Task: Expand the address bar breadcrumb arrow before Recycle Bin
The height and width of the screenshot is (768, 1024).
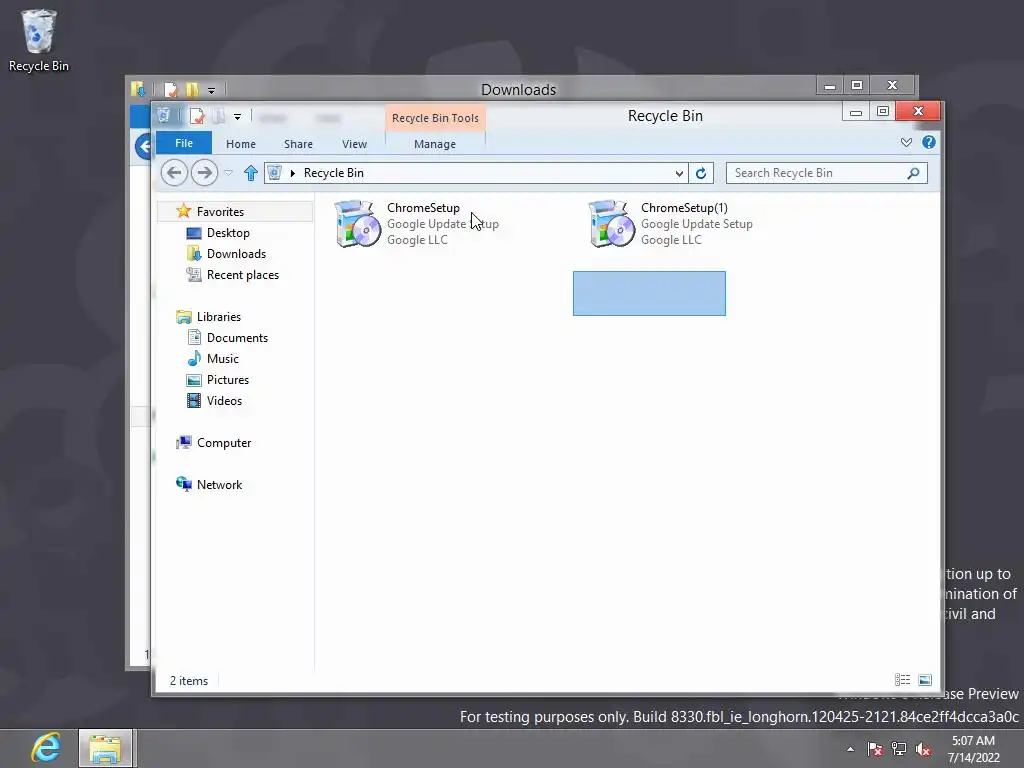Action: [x=293, y=173]
